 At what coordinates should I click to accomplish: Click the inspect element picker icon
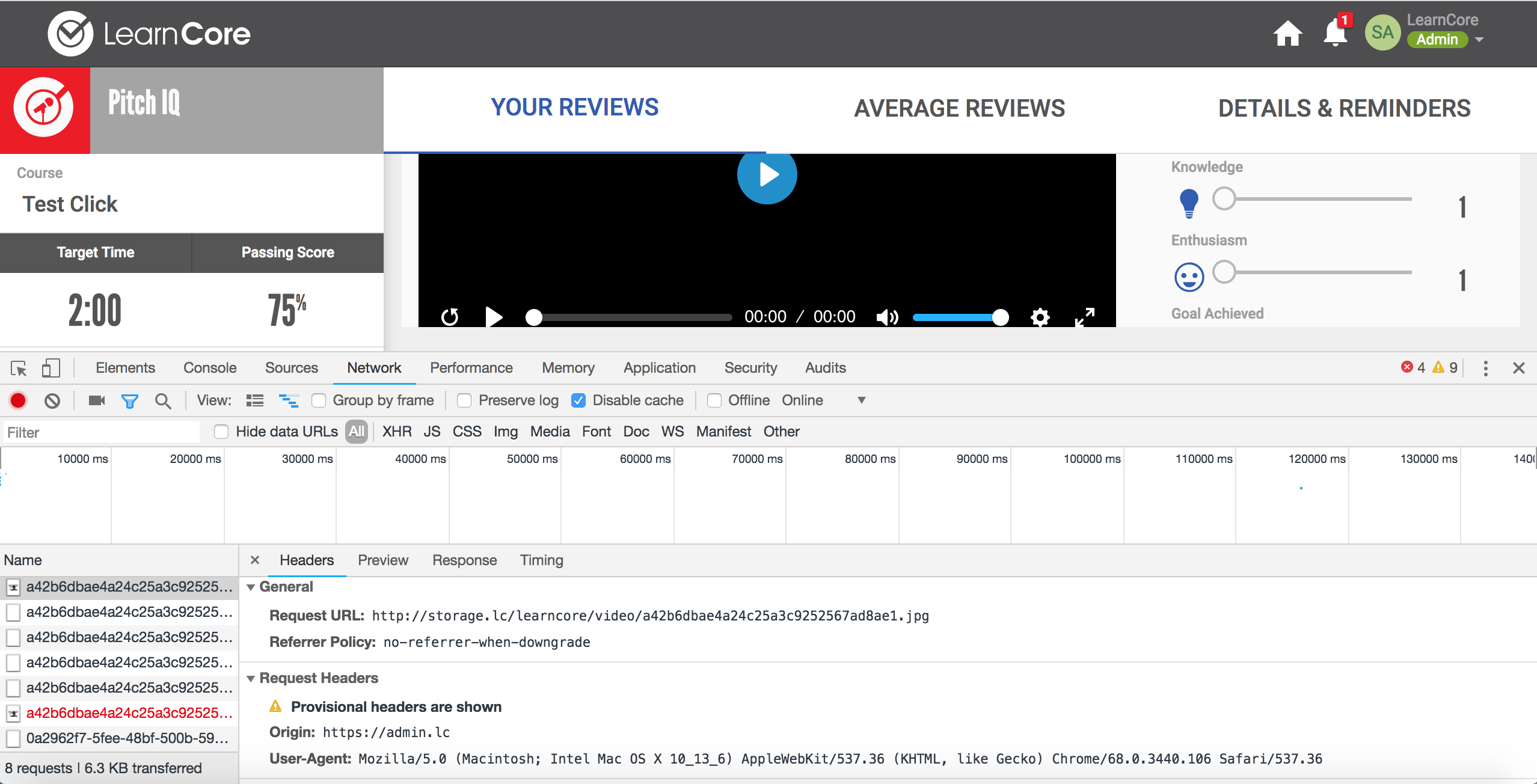tap(19, 368)
